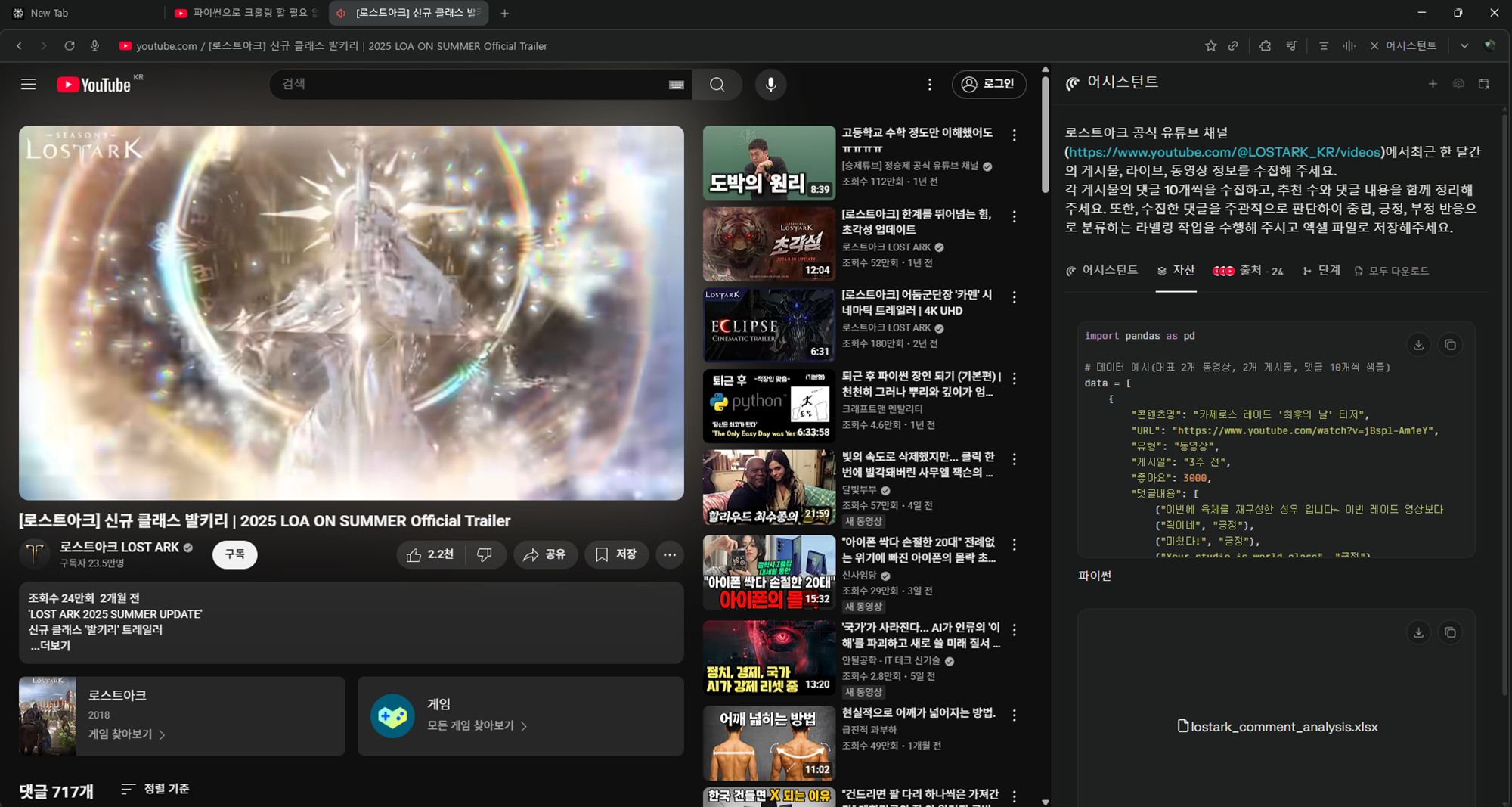The width and height of the screenshot is (1512, 807).
Task: Download the lostark_comment_analysis.xlsx file
Action: 1418,632
